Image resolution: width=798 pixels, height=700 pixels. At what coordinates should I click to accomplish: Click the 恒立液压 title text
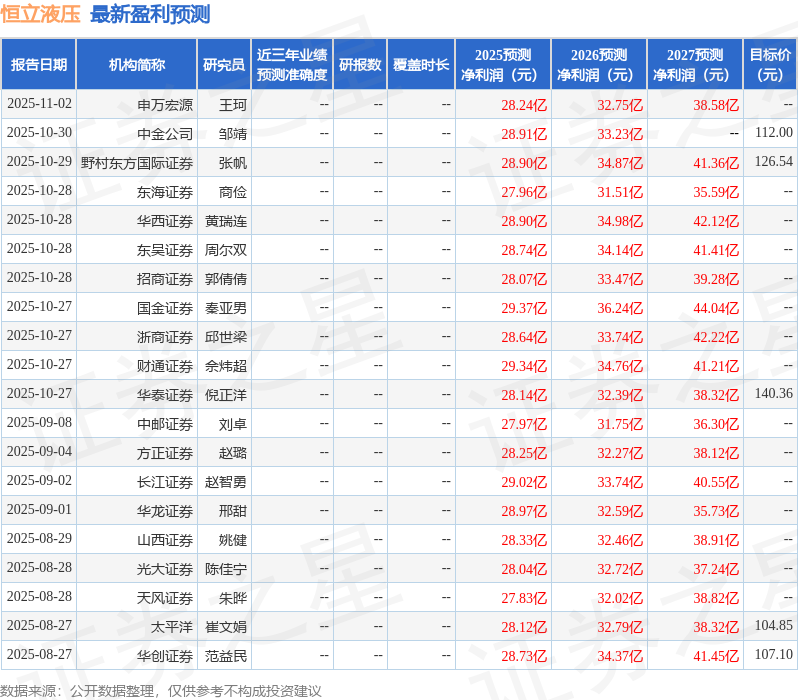tap(40, 14)
